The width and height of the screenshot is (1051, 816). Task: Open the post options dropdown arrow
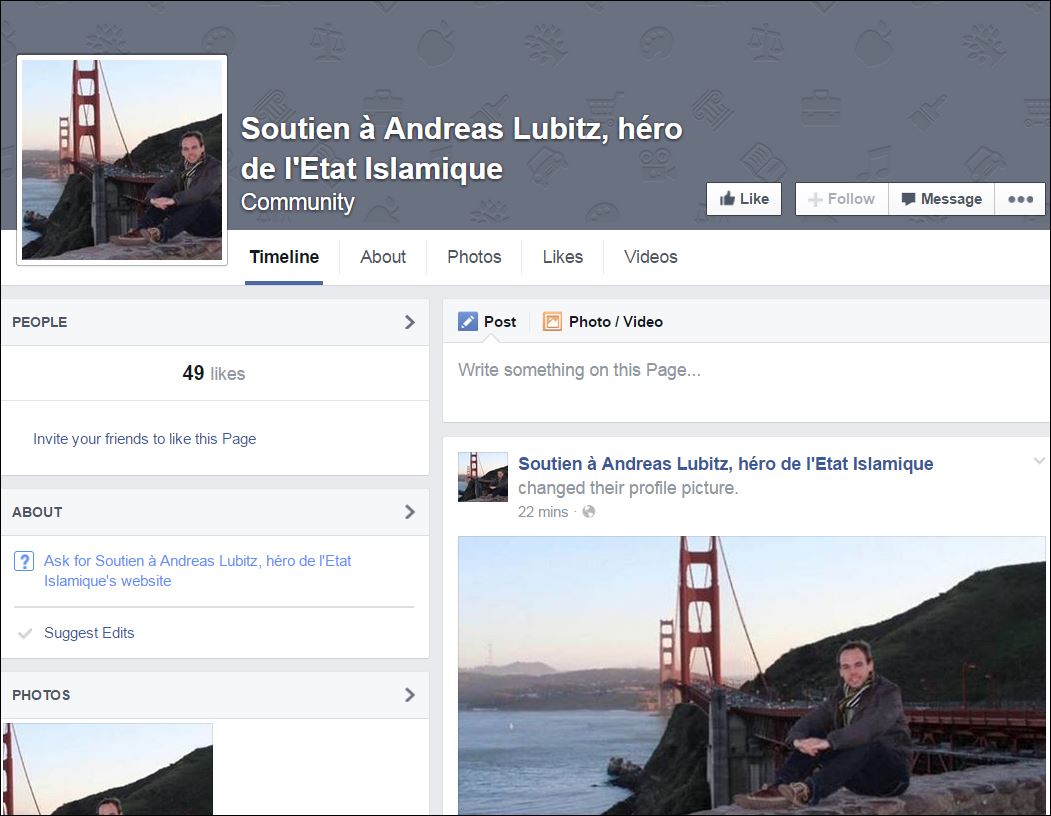click(1038, 461)
